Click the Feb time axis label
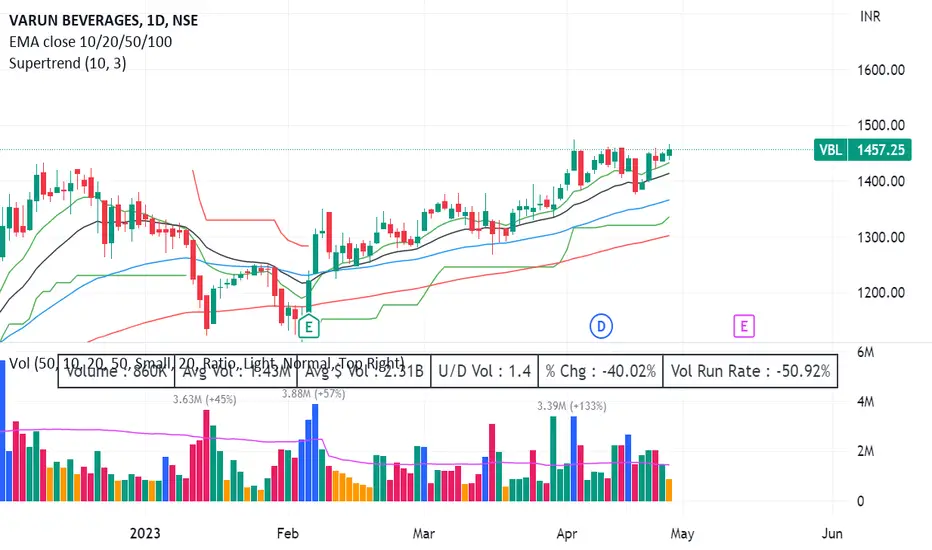Viewport: 932px width, 550px height. point(288,533)
